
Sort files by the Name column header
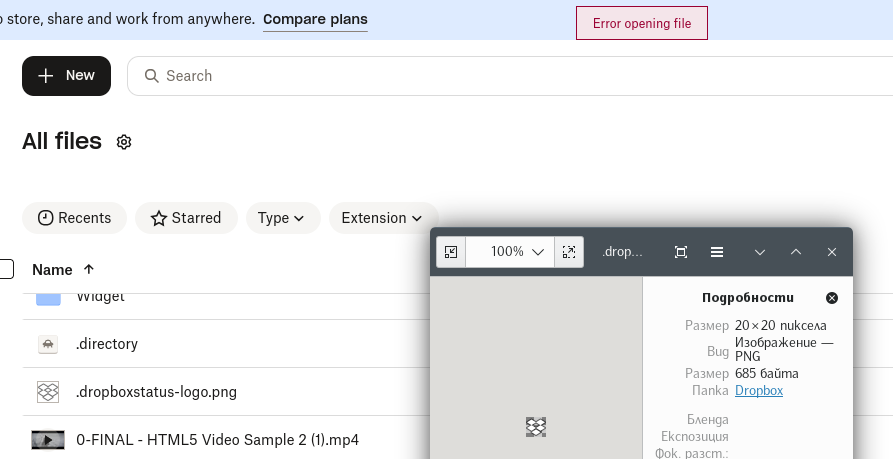53,269
